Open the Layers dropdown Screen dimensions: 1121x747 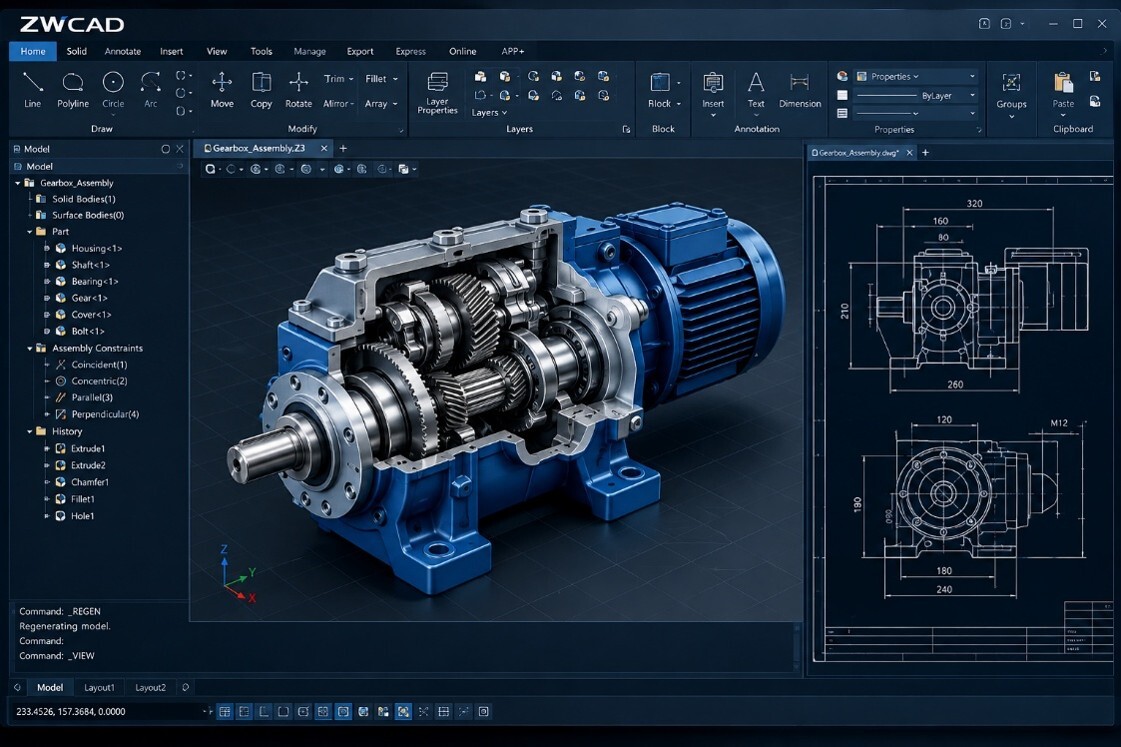pyautogui.click(x=489, y=112)
